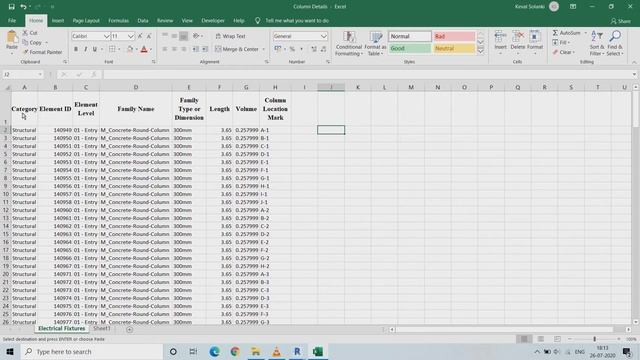Click the Insert Function fx icon
640x360 pixels.
click(93, 74)
